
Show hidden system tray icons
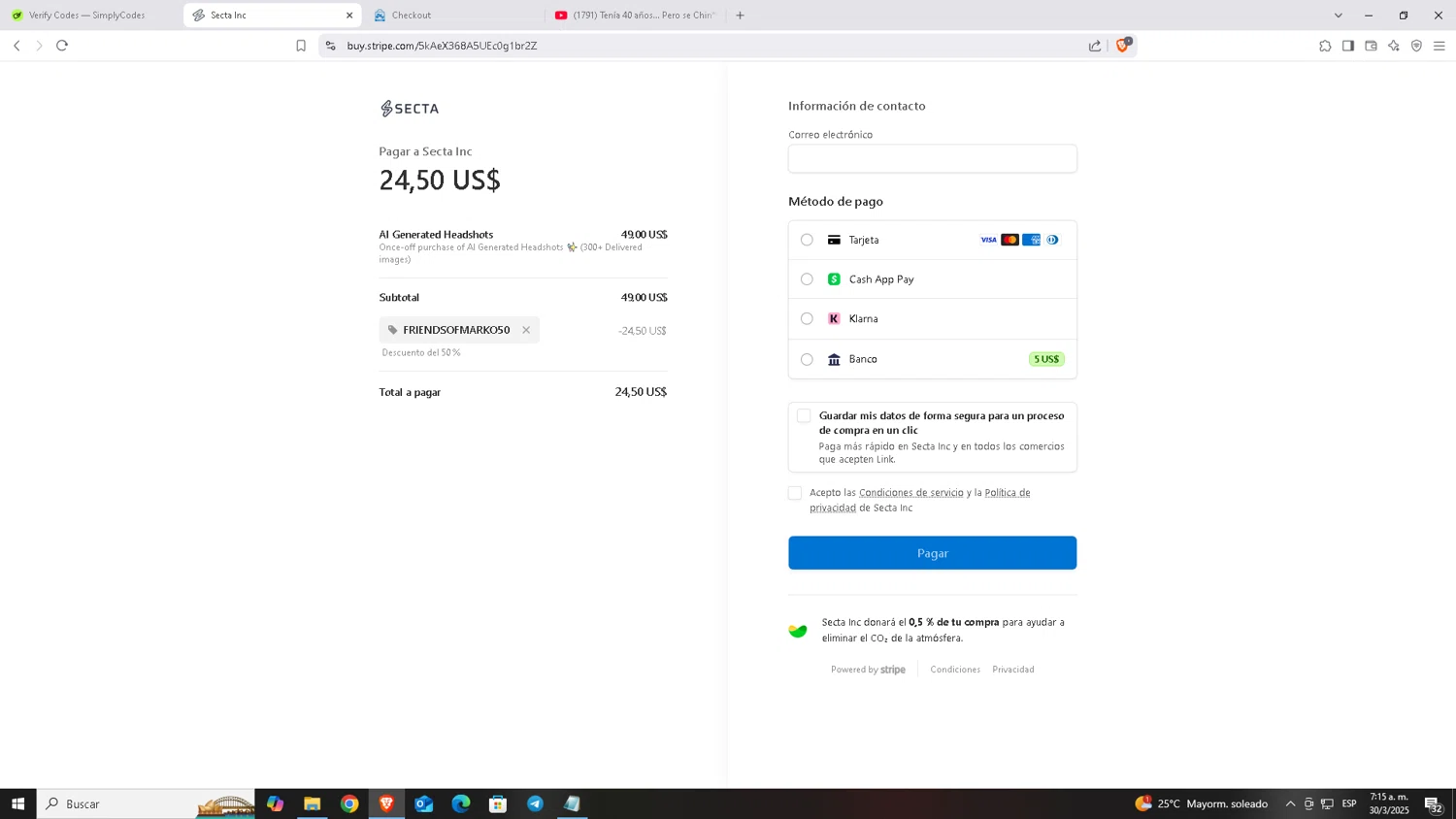click(x=1290, y=803)
